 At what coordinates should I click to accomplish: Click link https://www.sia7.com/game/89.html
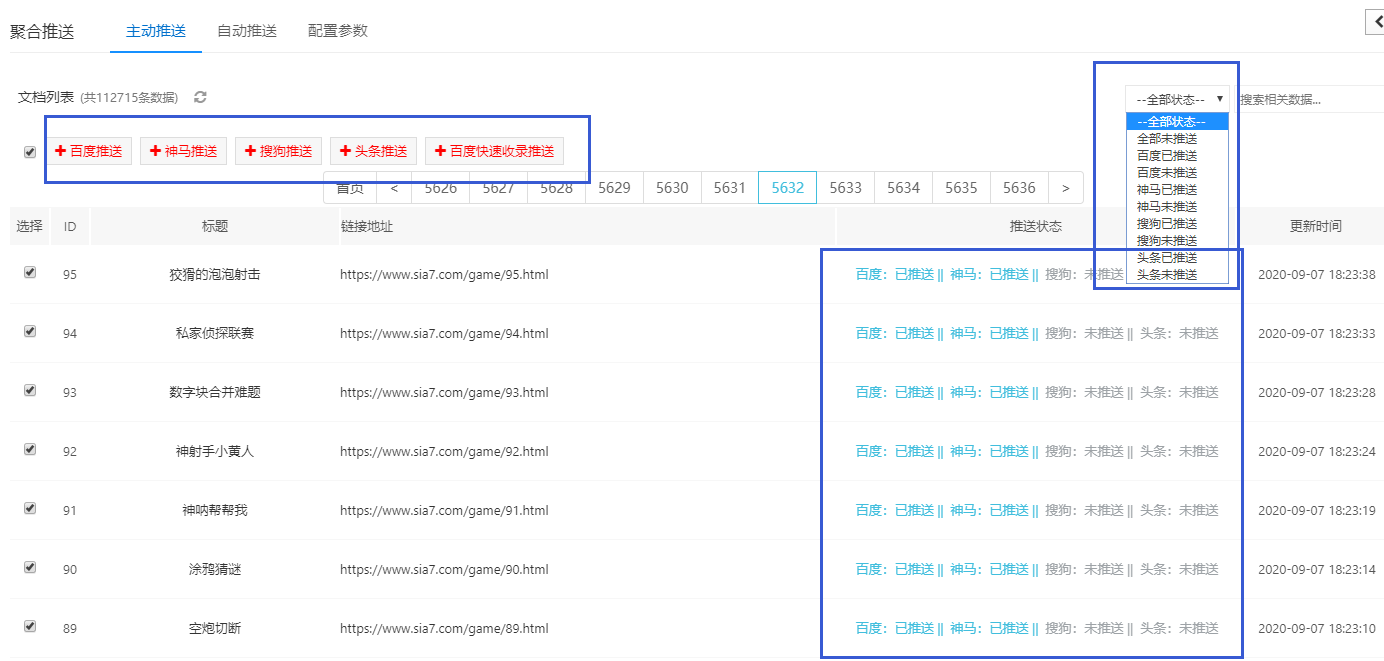pyautogui.click(x=444, y=628)
